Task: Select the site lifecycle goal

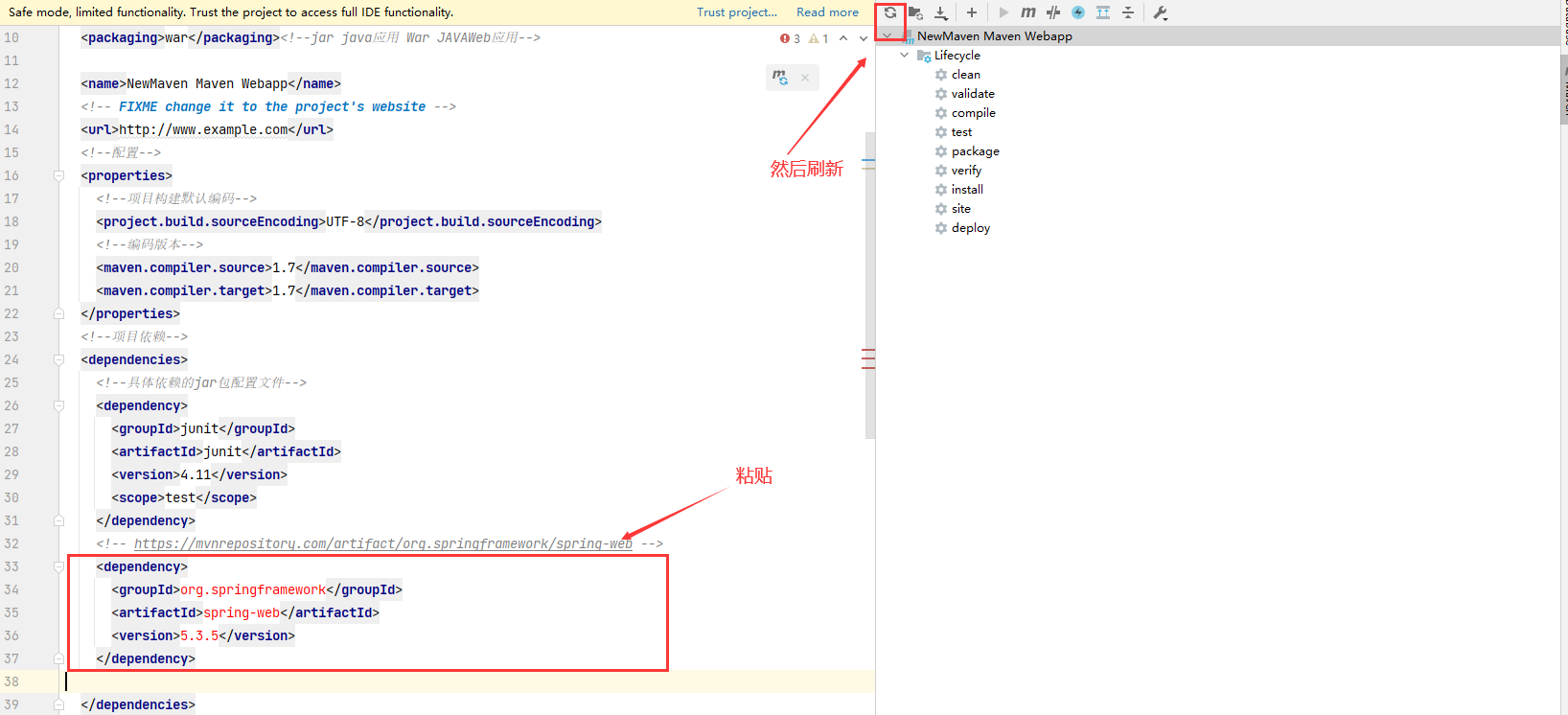Action: (961, 209)
